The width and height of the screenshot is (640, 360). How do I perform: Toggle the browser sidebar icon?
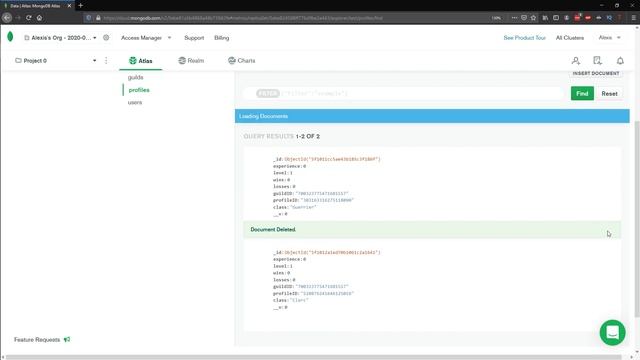[x=556, y=18]
